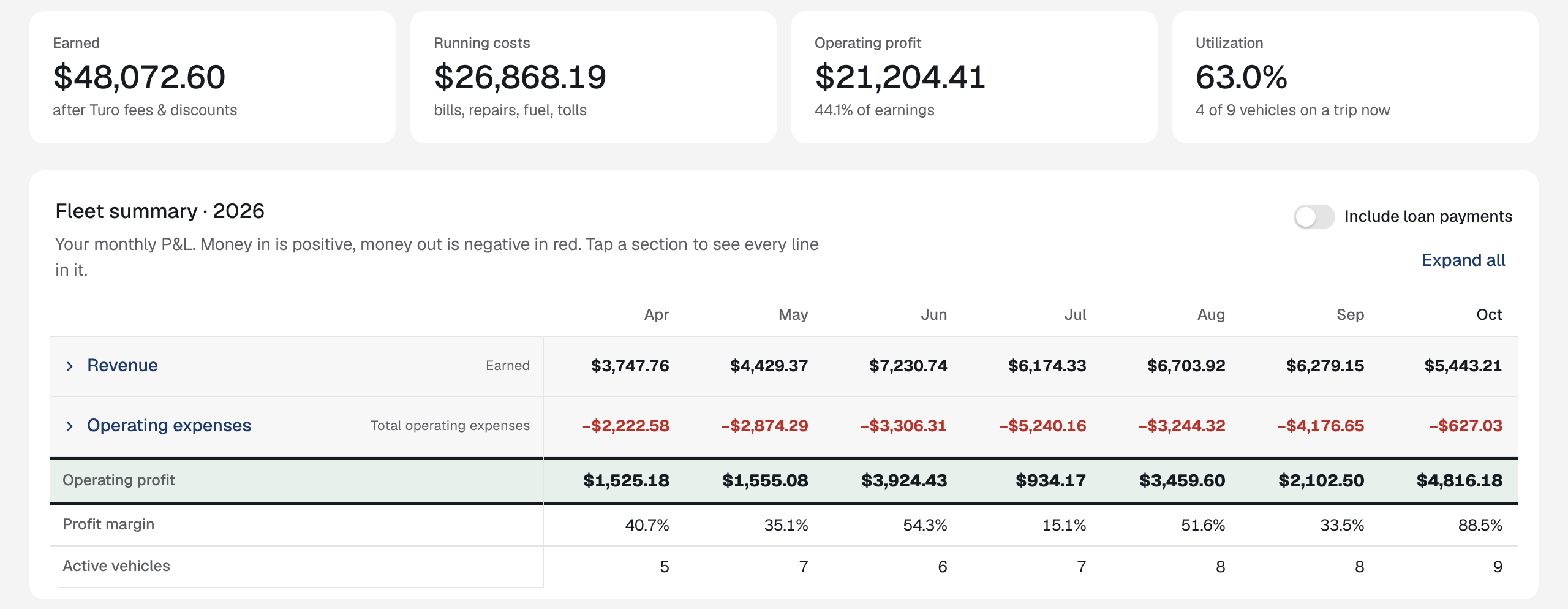This screenshot has width=1568, height=609.
Task: Click the '4 of 9 vehicles on a trip now' text
Action: [1292, 110]
